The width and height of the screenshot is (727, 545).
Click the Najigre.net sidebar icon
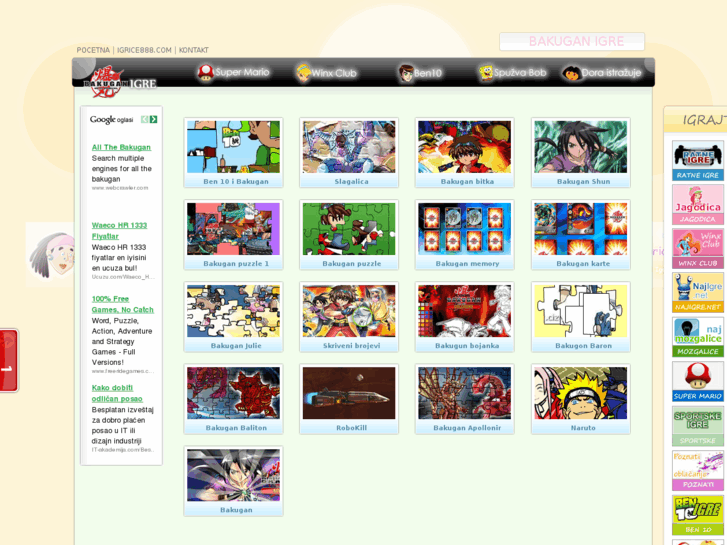(698, 293)
